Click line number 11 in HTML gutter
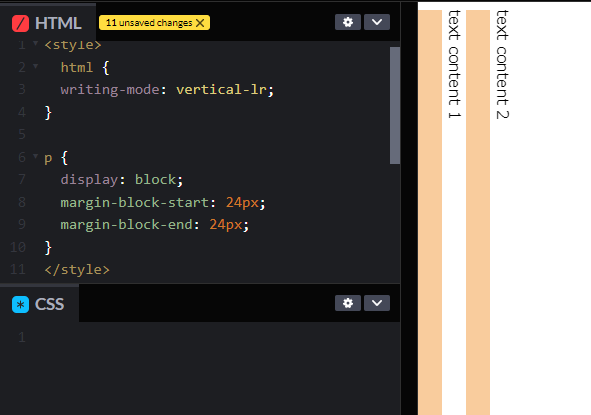Screen dimensions: 591x415 (18, 270)
